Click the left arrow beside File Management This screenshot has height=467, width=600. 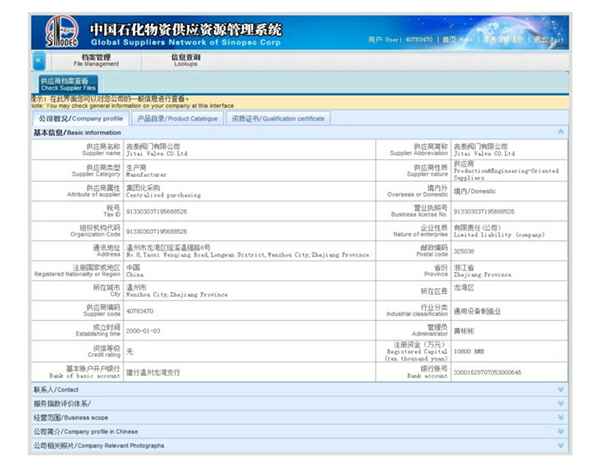(x=35, y=61)
